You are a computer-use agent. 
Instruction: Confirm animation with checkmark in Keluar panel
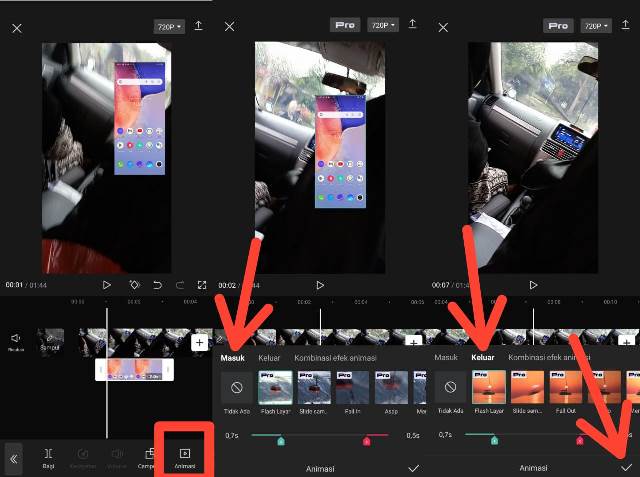pos(627,467)
